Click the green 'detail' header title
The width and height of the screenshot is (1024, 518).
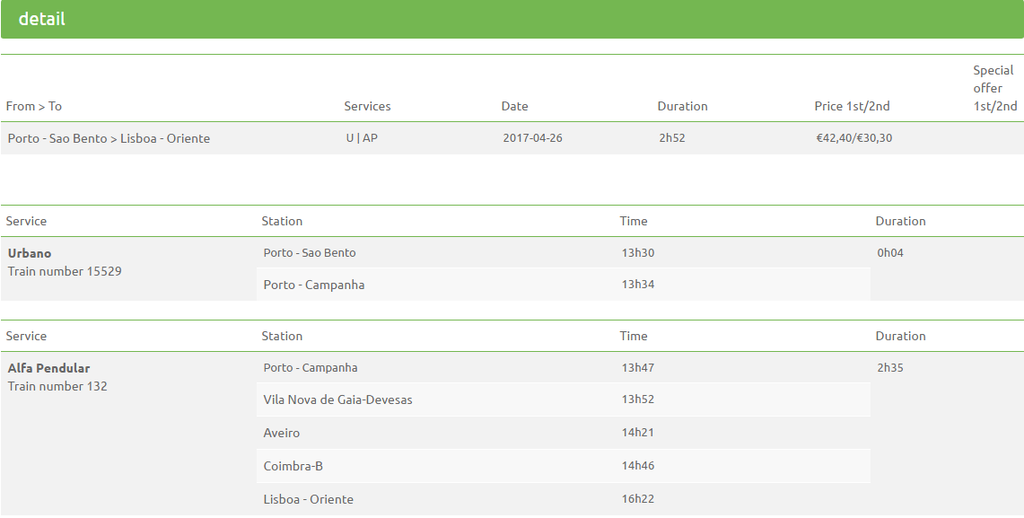point(42,19)
